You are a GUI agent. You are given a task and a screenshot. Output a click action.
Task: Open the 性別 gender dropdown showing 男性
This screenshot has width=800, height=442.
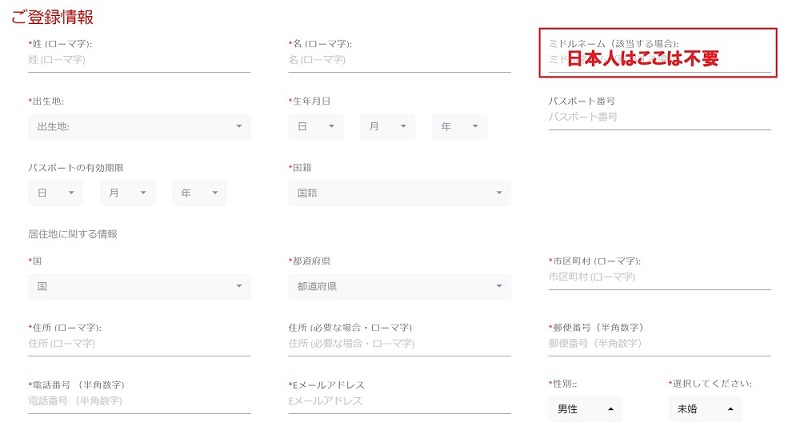click(585, 409)
